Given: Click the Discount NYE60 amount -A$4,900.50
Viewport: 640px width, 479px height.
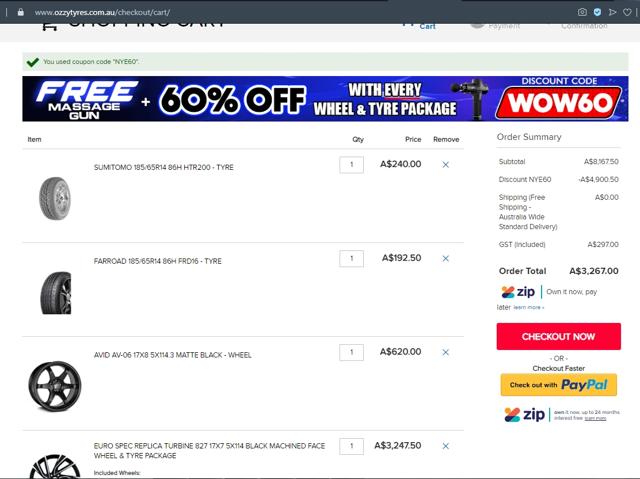Looking at the screenshot, I should pos(599,180).
